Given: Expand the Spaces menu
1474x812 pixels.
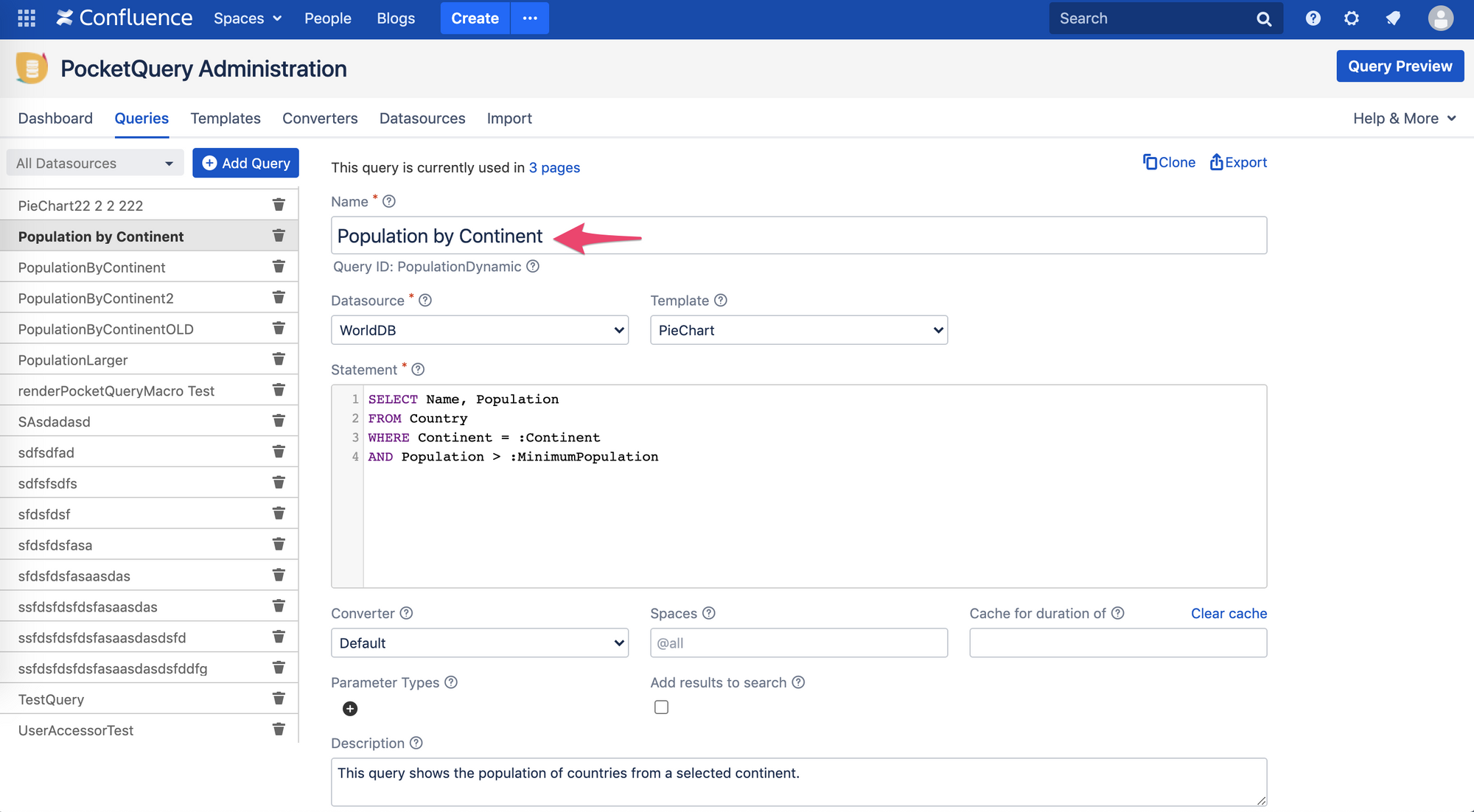Looking at the screenshot, I should tap(248, 18).
